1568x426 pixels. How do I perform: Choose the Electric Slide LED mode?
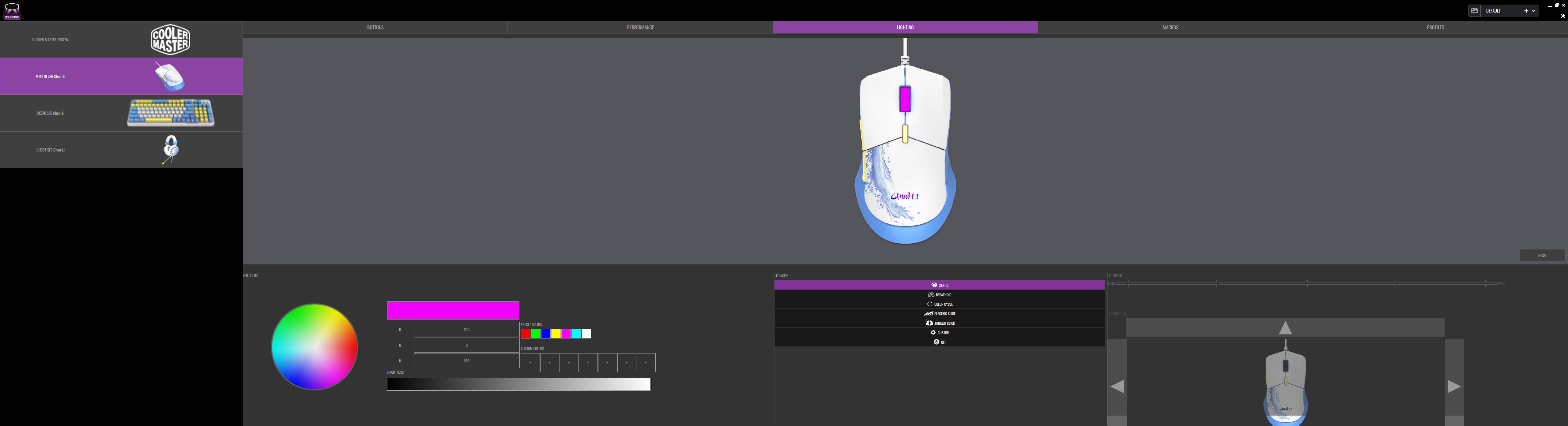[x=939, y=313]
